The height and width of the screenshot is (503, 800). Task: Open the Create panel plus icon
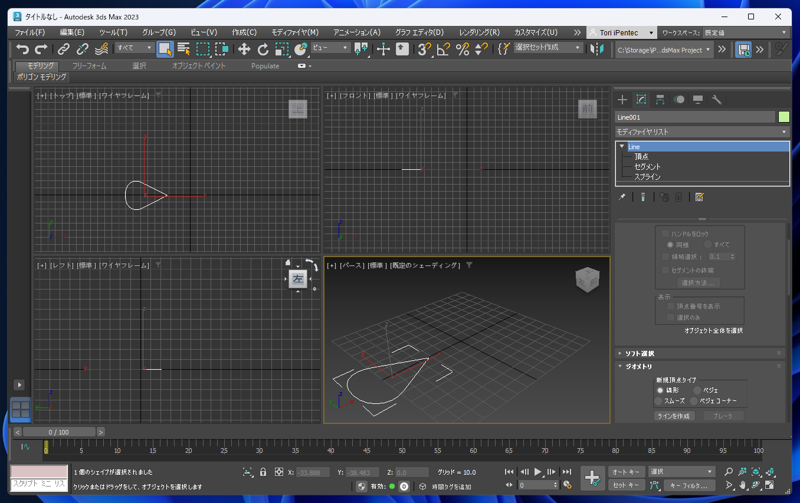622,99
